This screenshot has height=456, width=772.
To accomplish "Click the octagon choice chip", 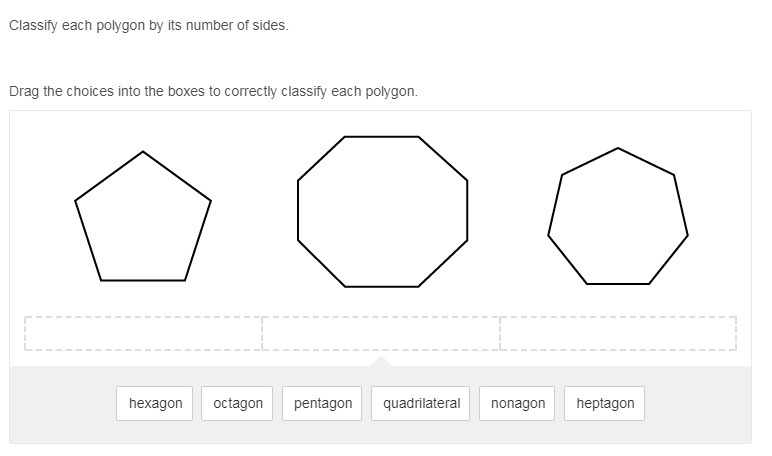I will 238,403.
